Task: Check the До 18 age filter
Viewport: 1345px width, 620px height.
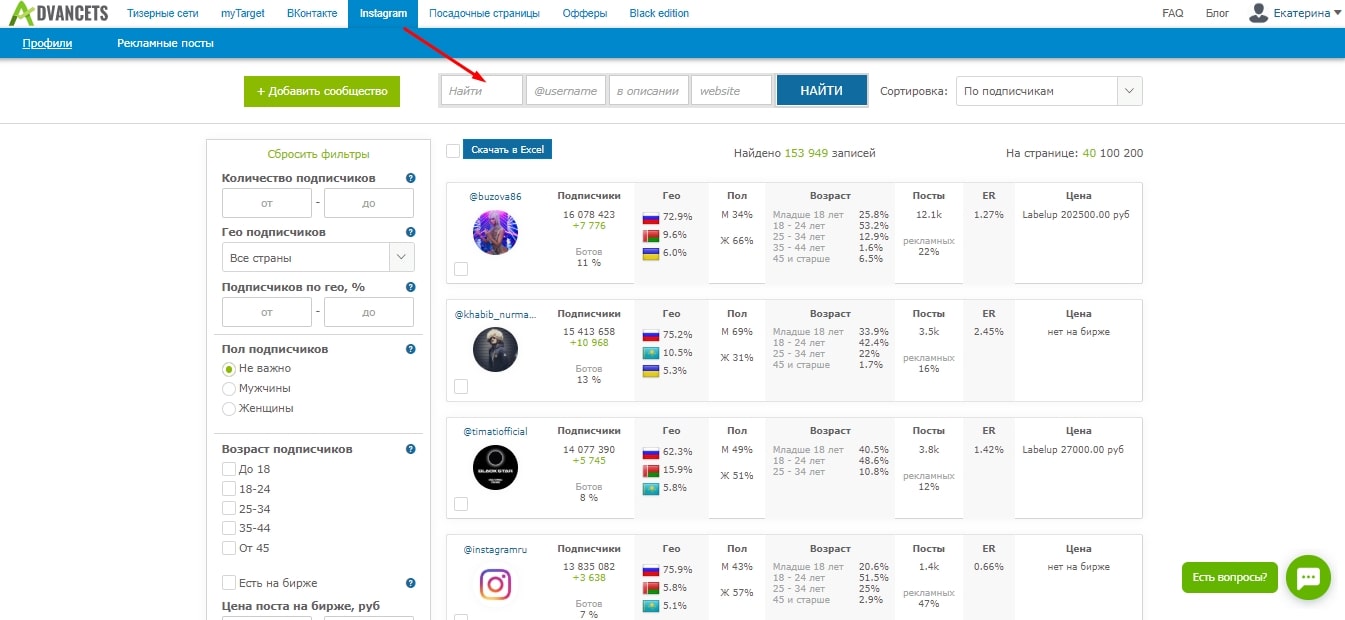Action: 229,469
